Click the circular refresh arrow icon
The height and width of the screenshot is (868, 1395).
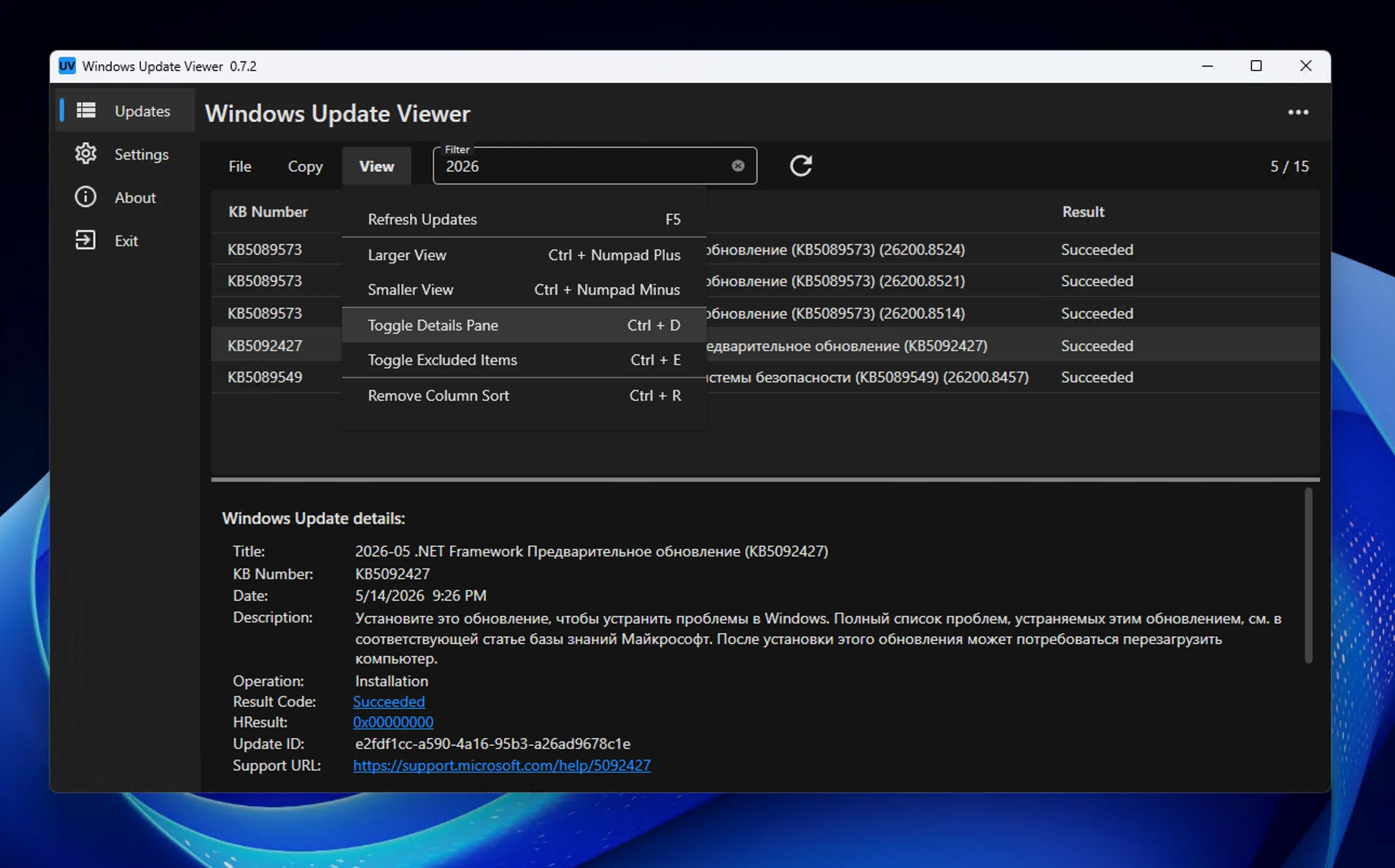point(801,166)
